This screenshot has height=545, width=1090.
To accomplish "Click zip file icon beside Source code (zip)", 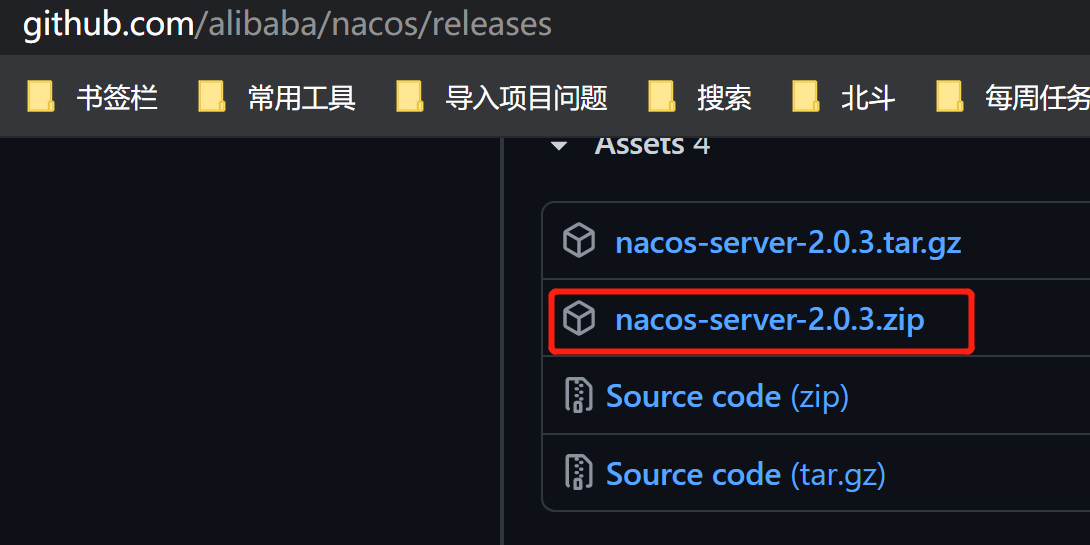I will pyautogui.click(x=578, y=396).
